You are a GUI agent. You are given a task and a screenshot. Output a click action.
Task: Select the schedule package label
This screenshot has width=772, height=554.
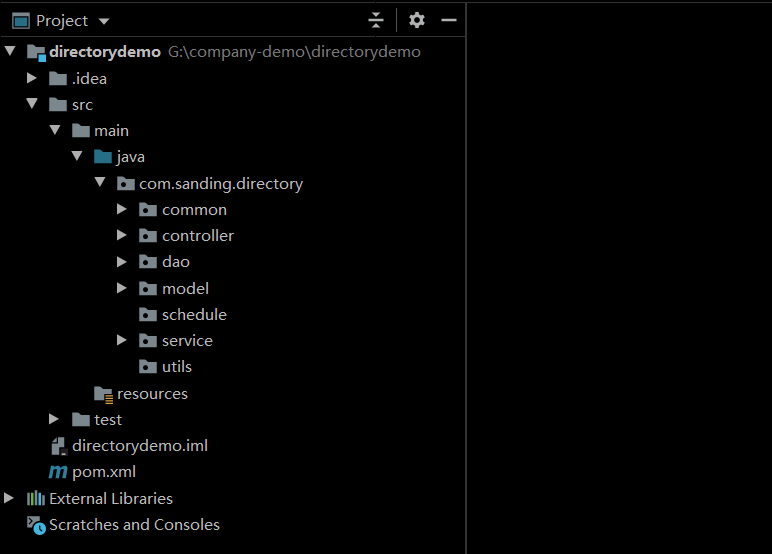point(194,315)
